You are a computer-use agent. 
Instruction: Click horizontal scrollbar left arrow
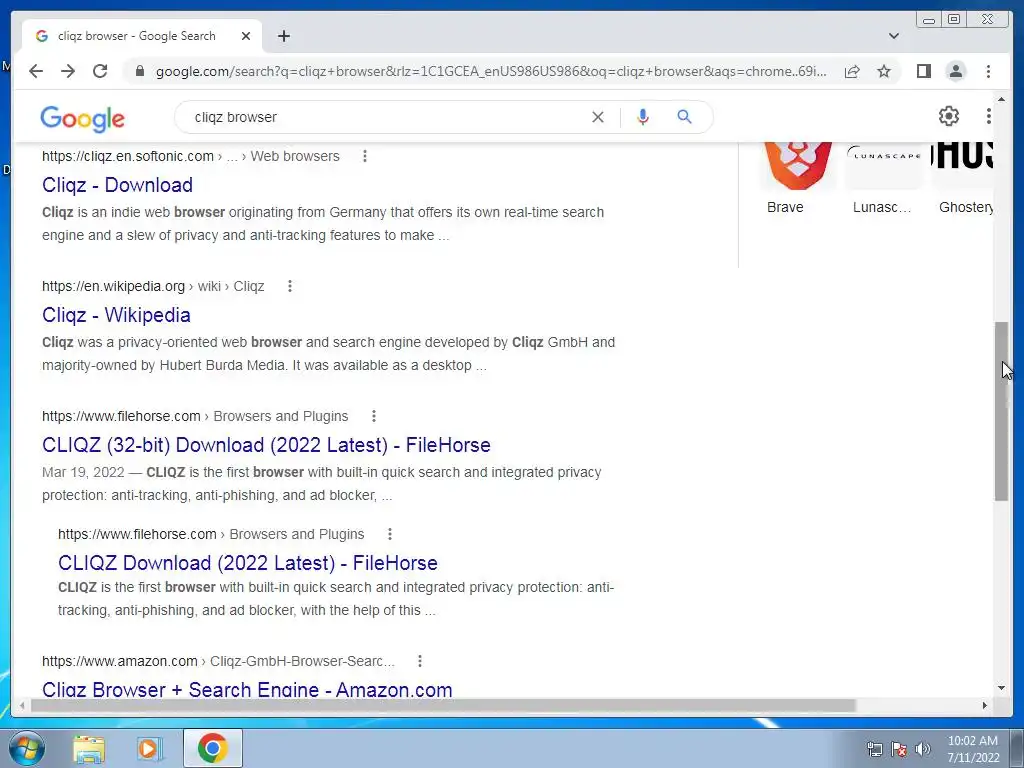click(22, 705)
